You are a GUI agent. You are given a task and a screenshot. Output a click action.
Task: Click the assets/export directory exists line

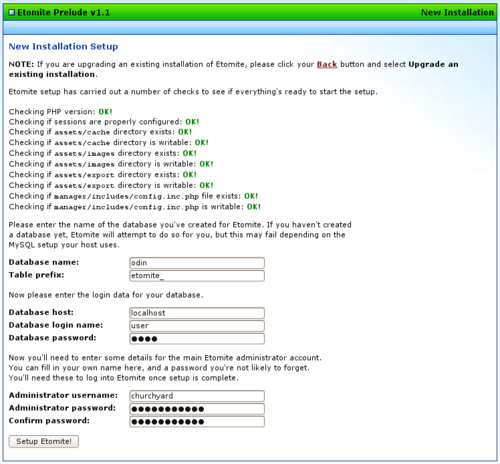[102, 175]
